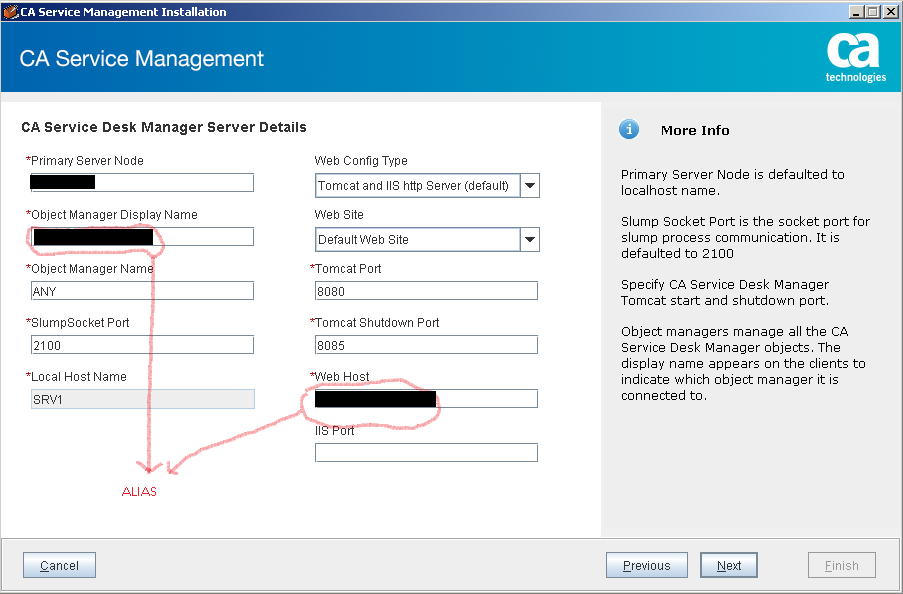Go back with the Previous button
The height and width of the screenshot is (594, 903).
646,565
